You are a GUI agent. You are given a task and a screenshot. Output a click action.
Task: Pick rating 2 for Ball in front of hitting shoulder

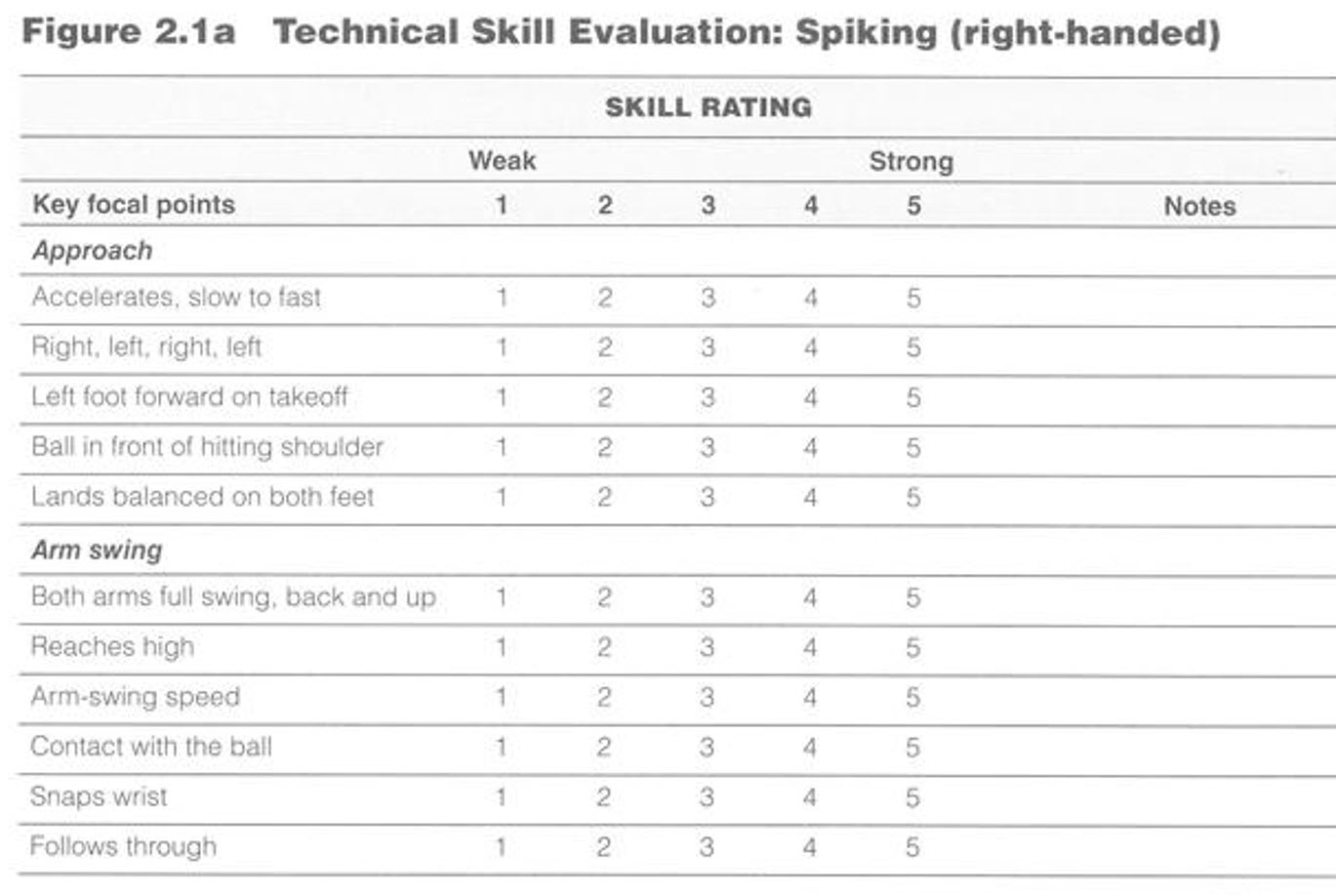click(604, 447)
